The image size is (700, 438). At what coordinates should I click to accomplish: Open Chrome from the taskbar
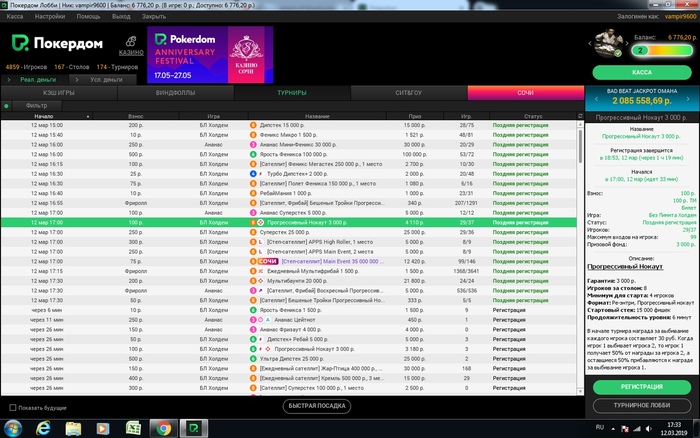tap(163, 429)
